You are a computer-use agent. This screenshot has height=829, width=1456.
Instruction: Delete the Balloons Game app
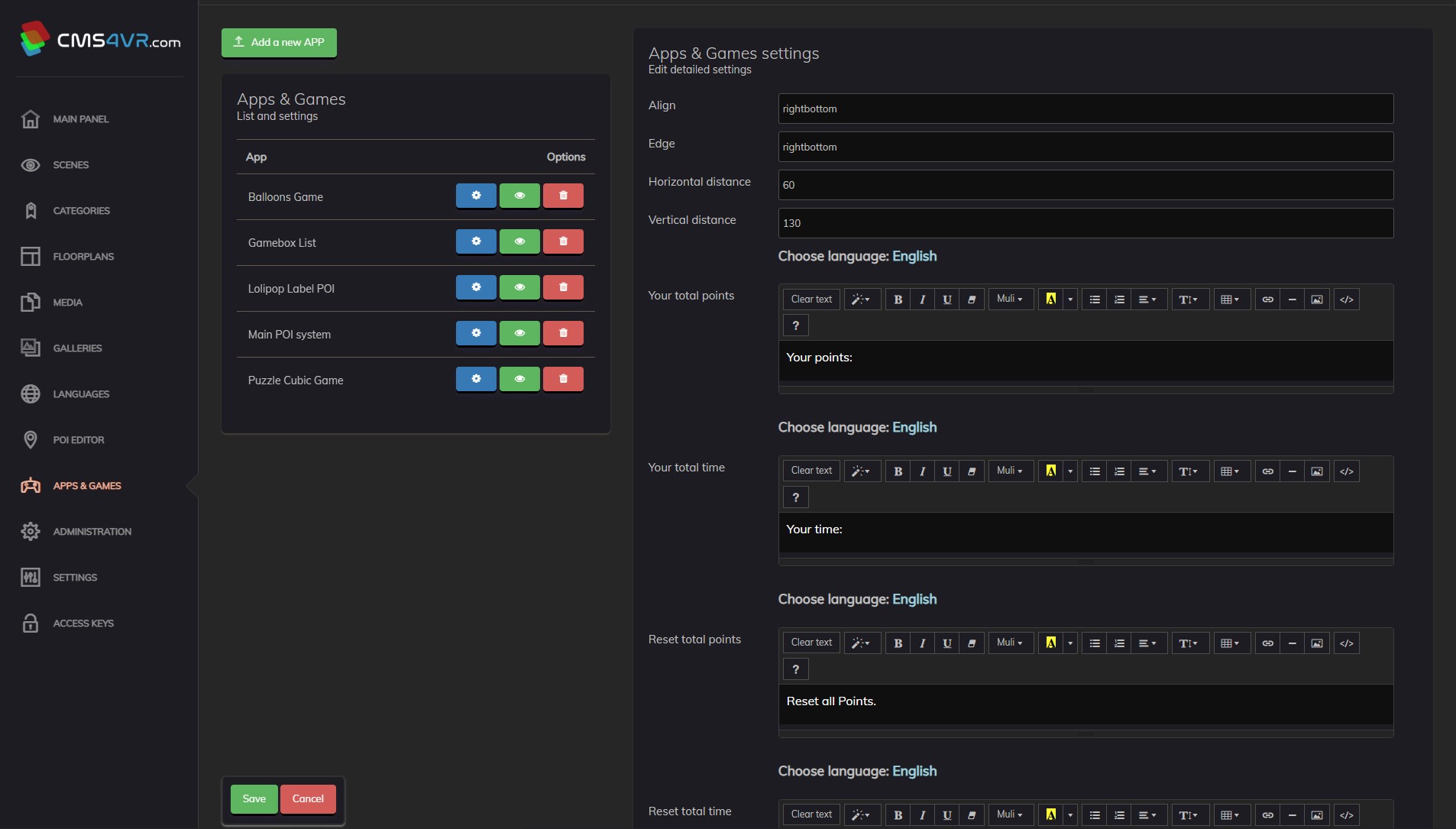[x=563, y=196]
